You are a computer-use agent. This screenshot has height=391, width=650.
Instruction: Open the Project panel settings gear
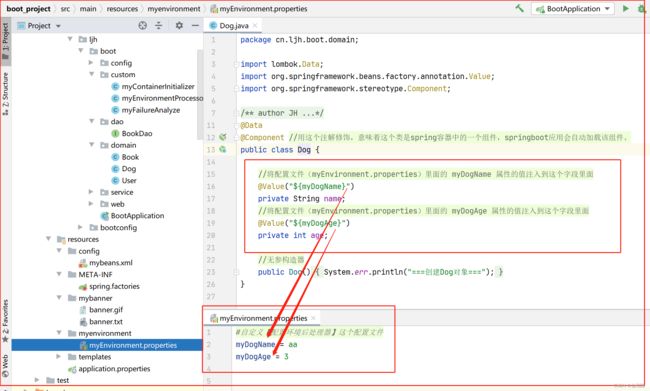click(x=179, y=26)
